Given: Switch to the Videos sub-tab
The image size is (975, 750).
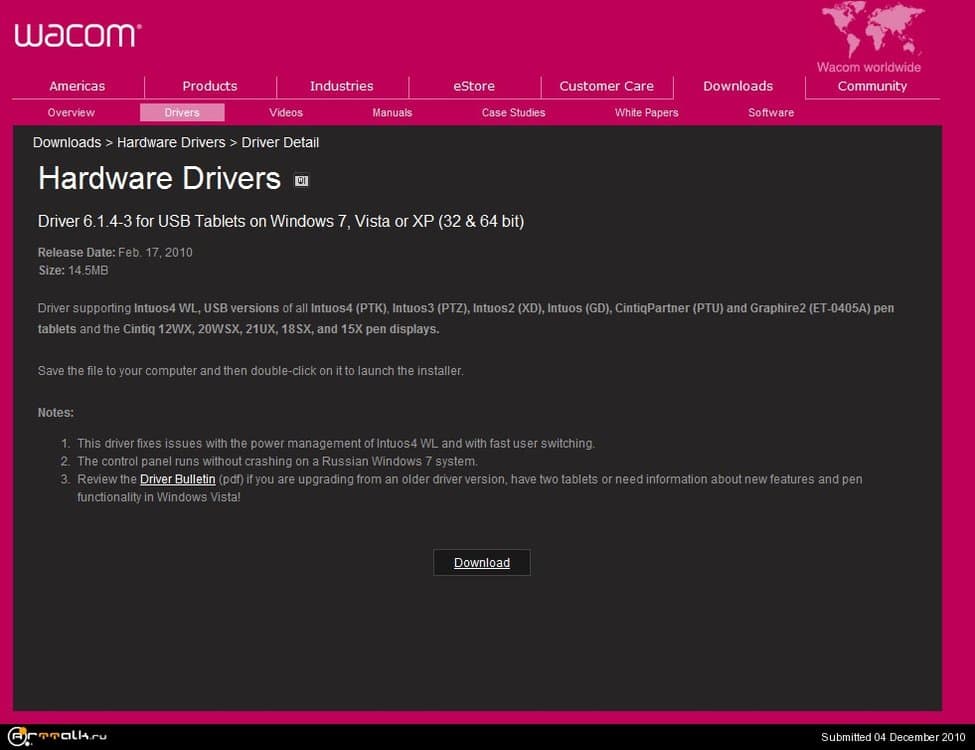Looking at the screenshot, I should click(x=286, y=113).
